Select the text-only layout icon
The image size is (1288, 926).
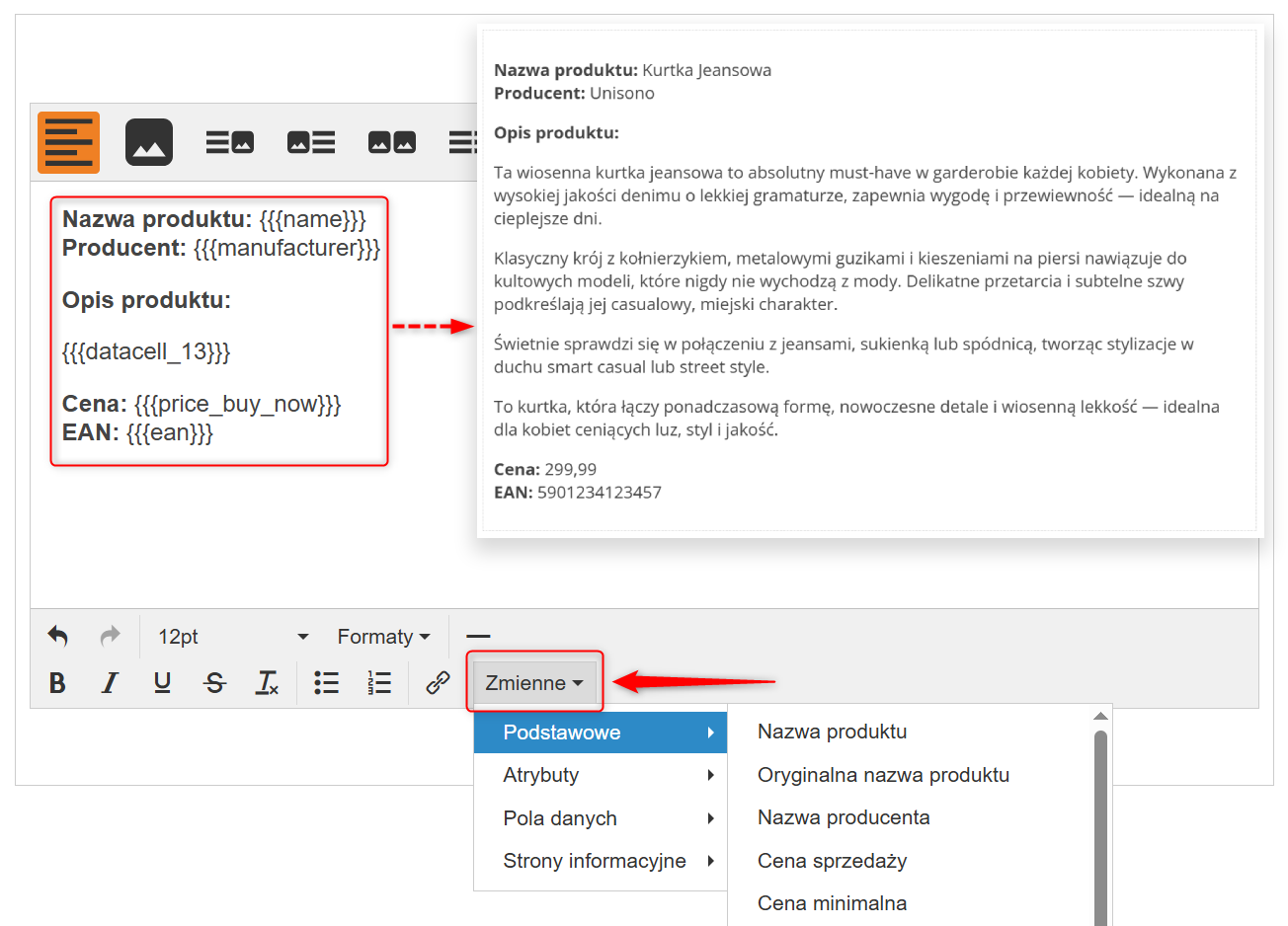[x=68, y=142]
